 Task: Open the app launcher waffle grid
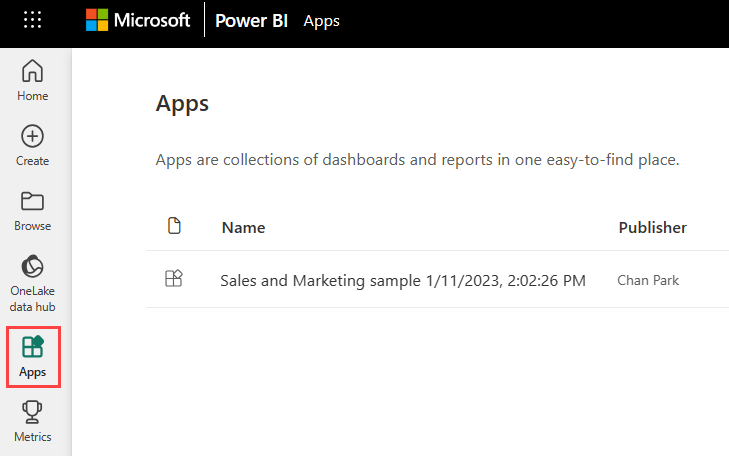pyautogui.click(x=33, y=20)
